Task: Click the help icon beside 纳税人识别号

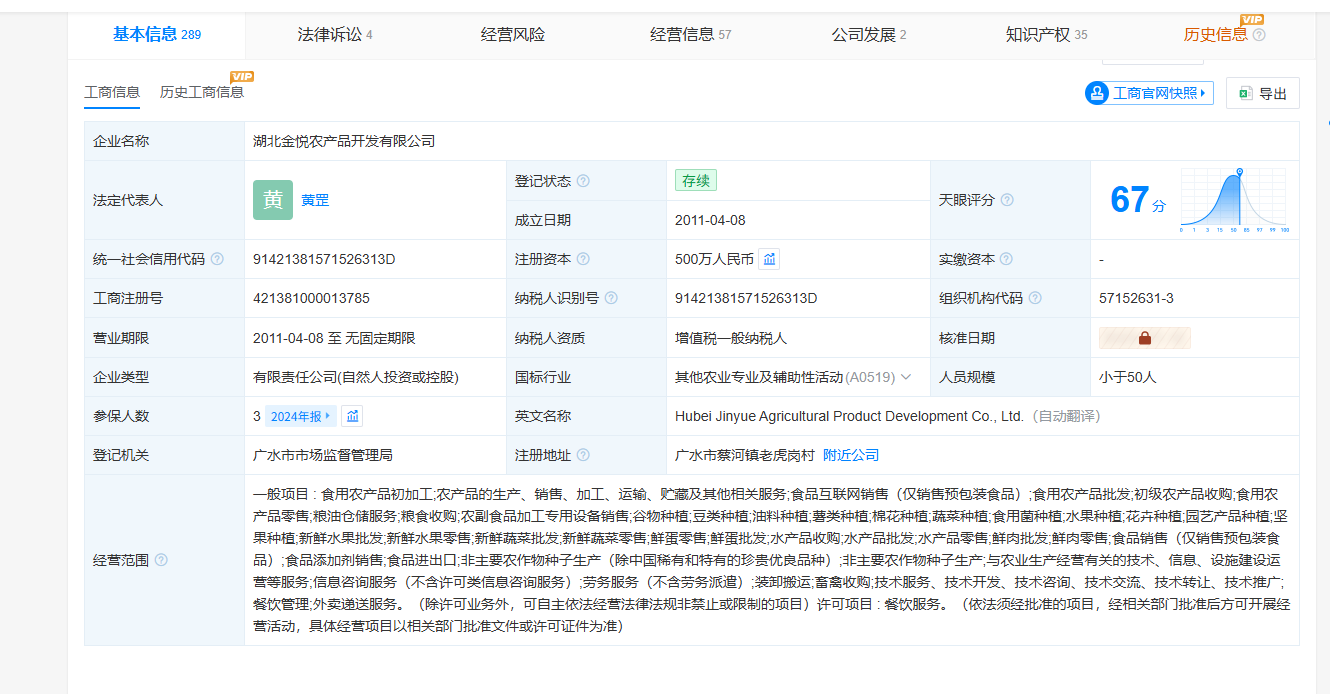Action: [x=611, y=298]
